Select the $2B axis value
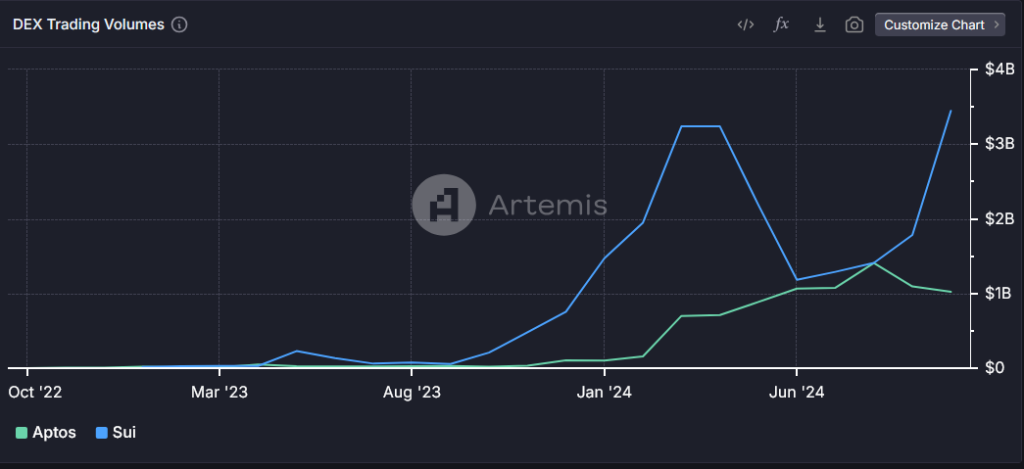 [x=999, y=219]
